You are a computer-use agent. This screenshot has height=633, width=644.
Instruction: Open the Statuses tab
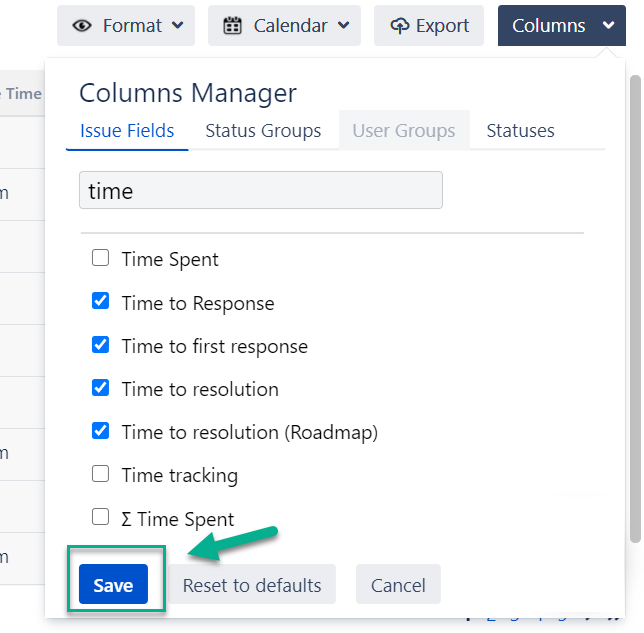[x=520, y=131]
